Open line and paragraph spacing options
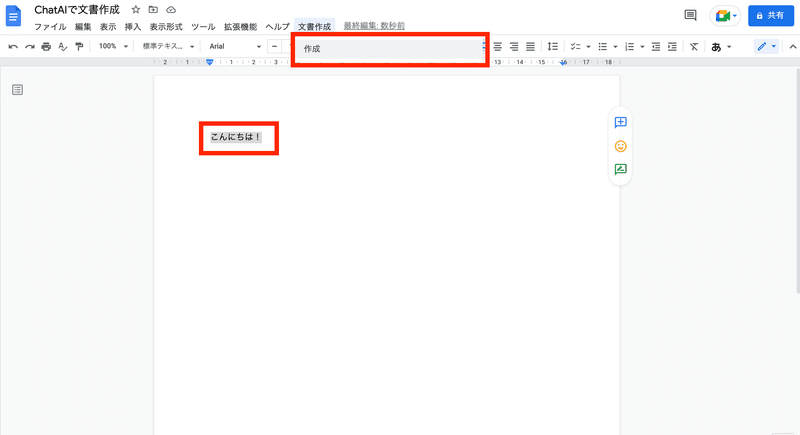 tap(553, 47)
